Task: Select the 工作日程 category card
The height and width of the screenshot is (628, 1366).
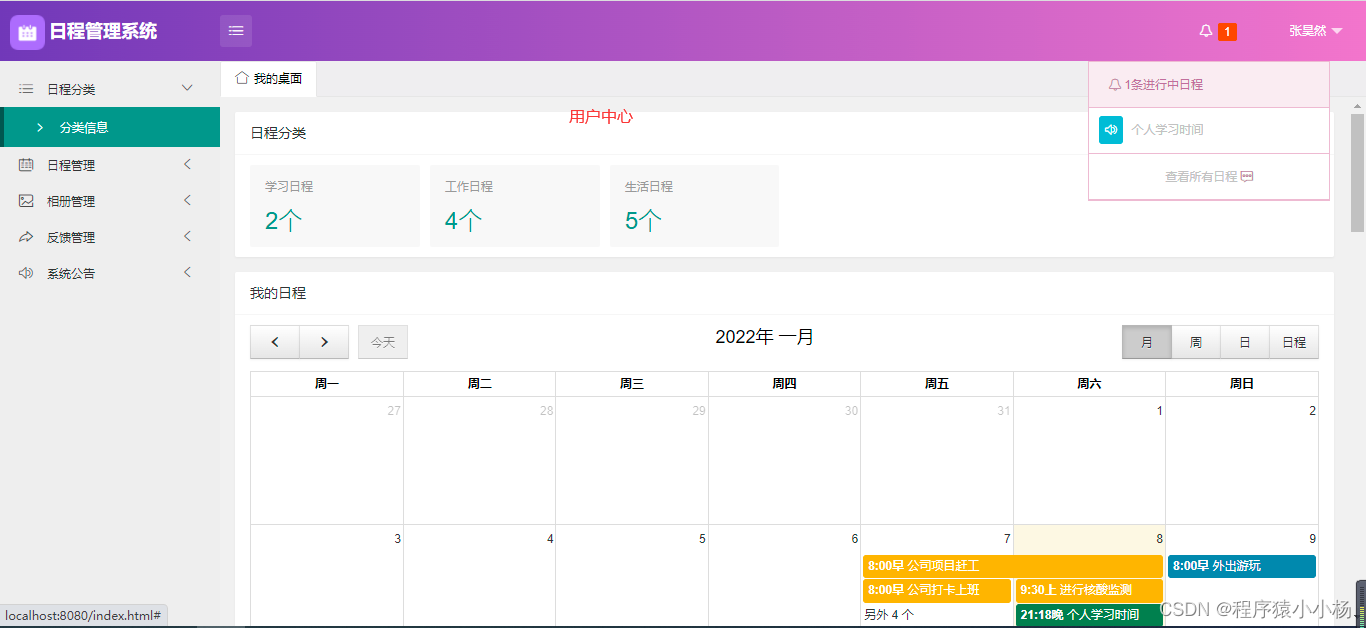Action: tap(515, 206)
